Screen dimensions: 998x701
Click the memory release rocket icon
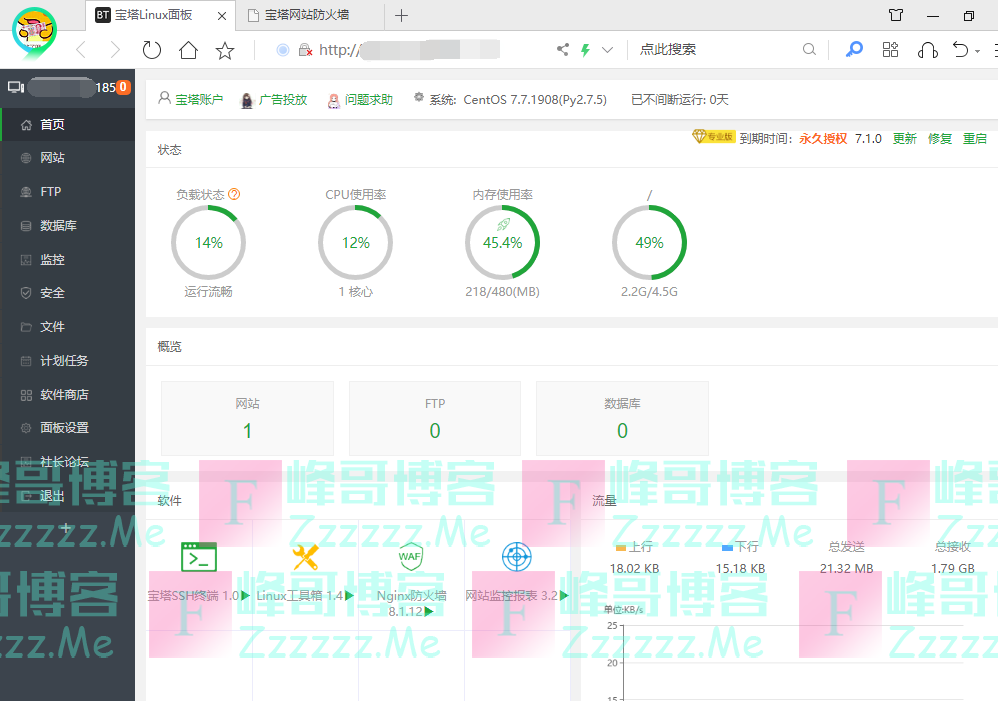point(503,225)
